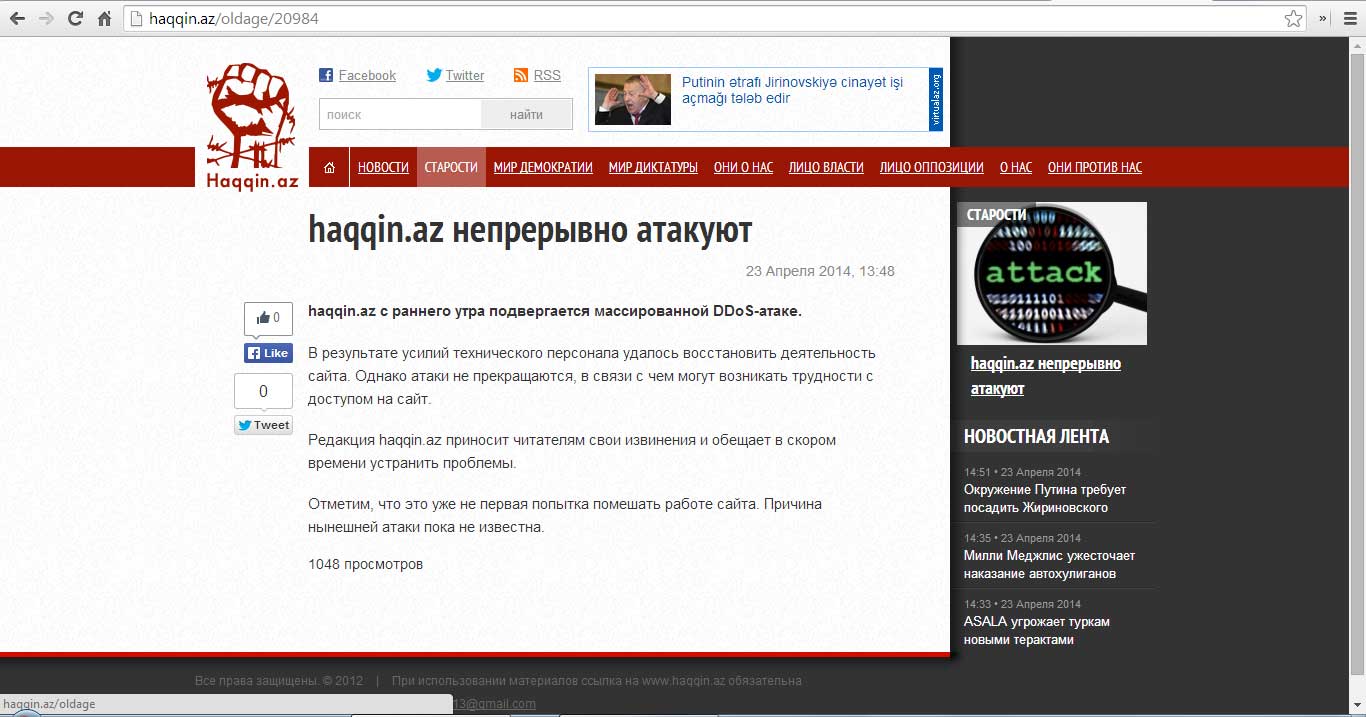Click the timestamp 14:51 • 23 Апреля 2014
Viewport: 1366px width, 717px height.
[x=1022, y=472]
